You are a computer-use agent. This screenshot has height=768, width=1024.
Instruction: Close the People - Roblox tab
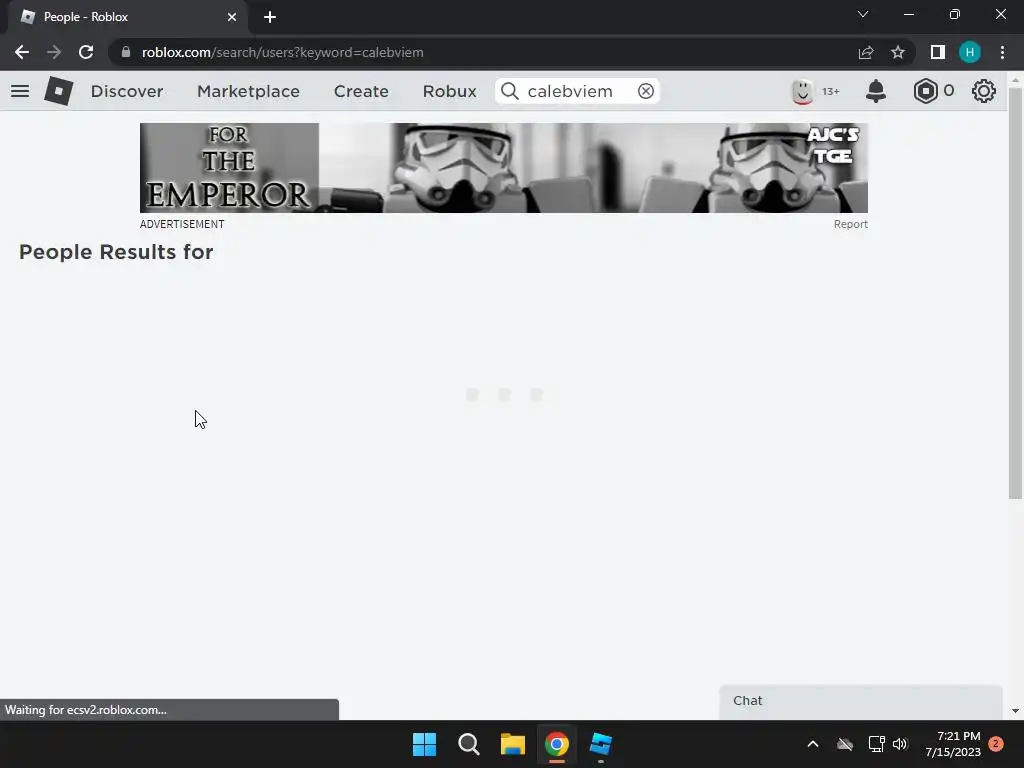(232, 17)
